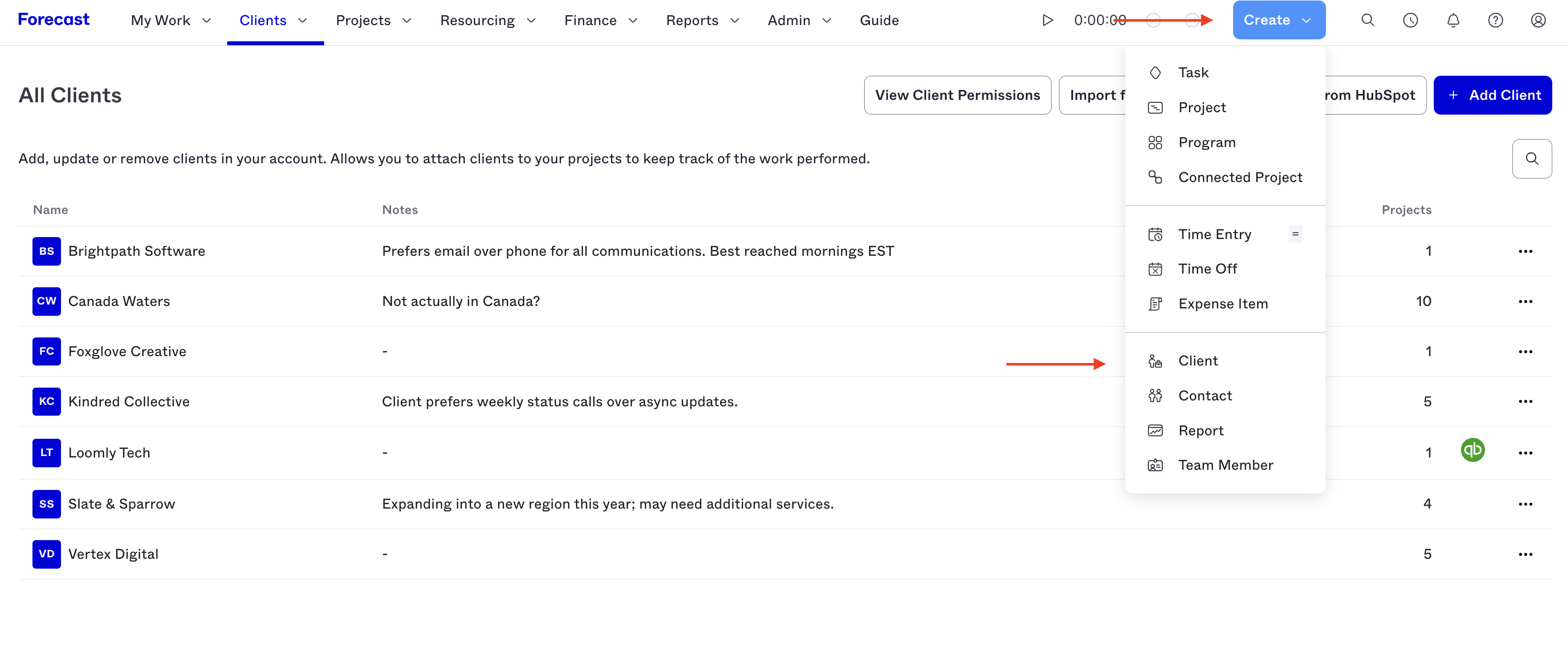The image size is (1568, 668).
Task: Click View Client Permissions button
Action: [x=957, y=95]
